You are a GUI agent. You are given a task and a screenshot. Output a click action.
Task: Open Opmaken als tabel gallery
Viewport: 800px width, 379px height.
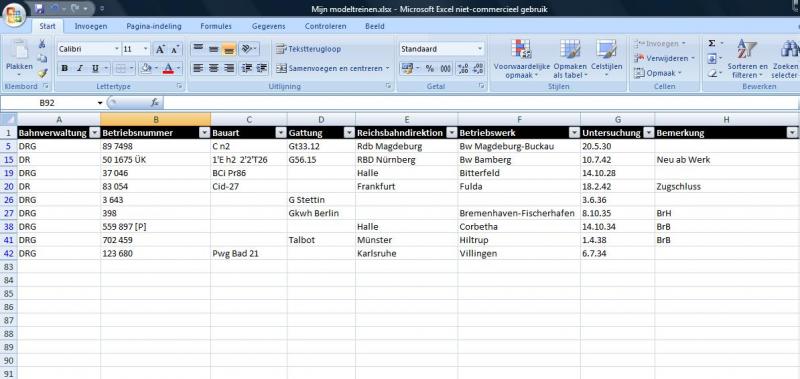[x=570, y=59]
